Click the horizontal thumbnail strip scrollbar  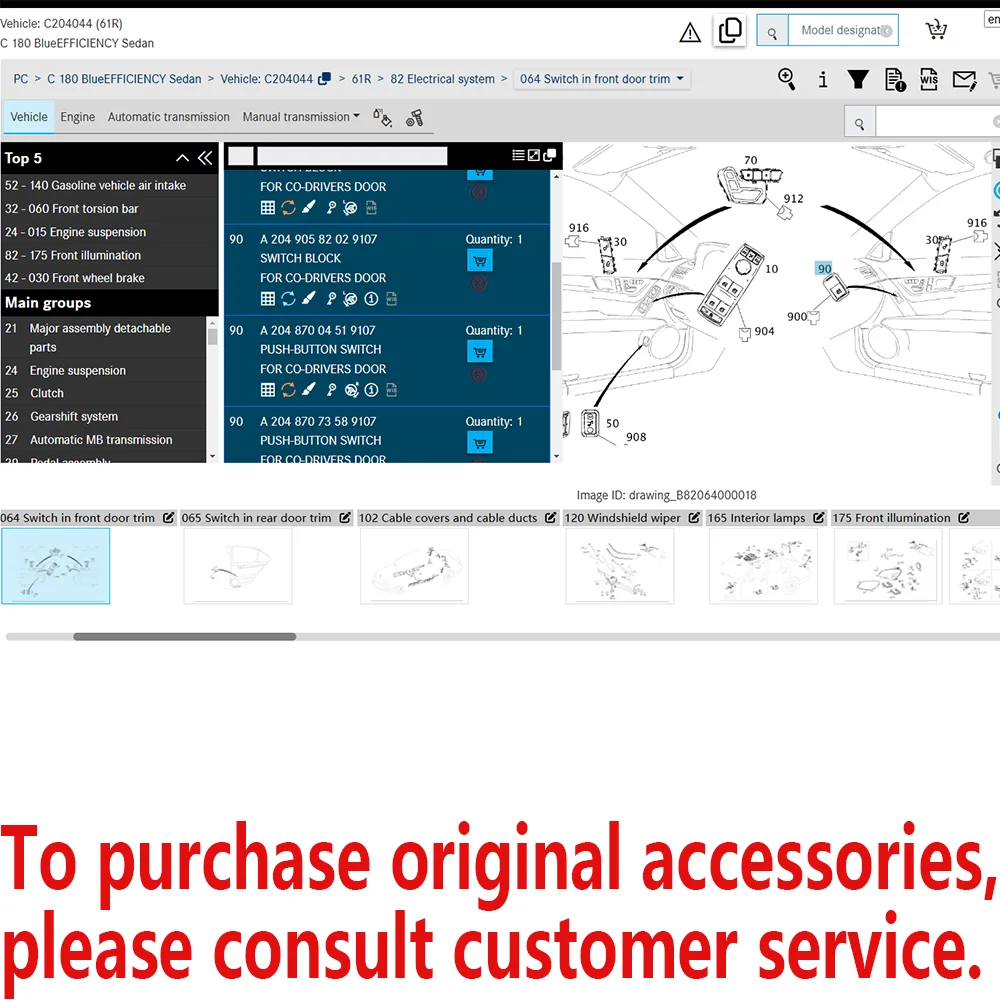(184, 636)
